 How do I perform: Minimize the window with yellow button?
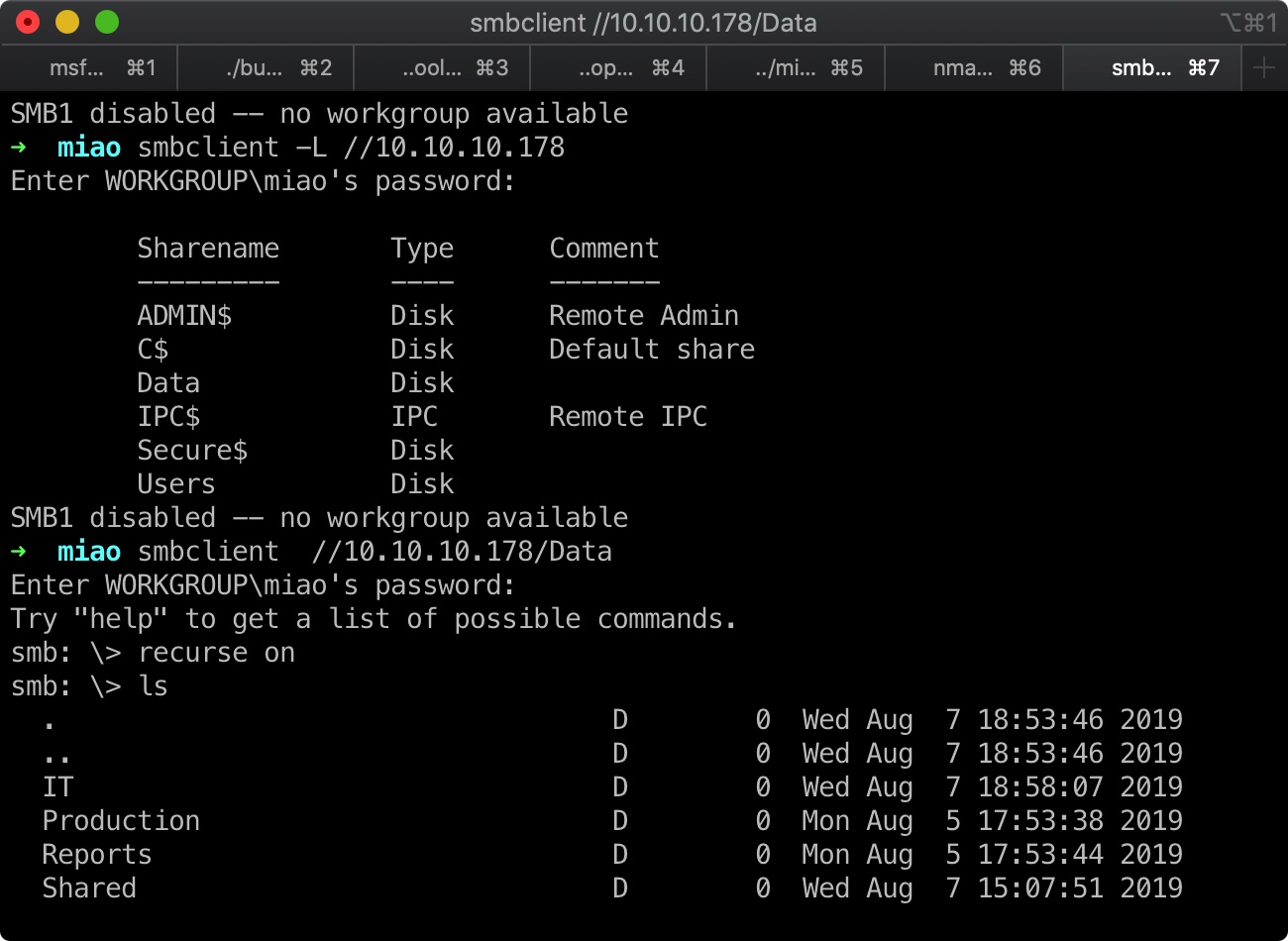(67, 22)
